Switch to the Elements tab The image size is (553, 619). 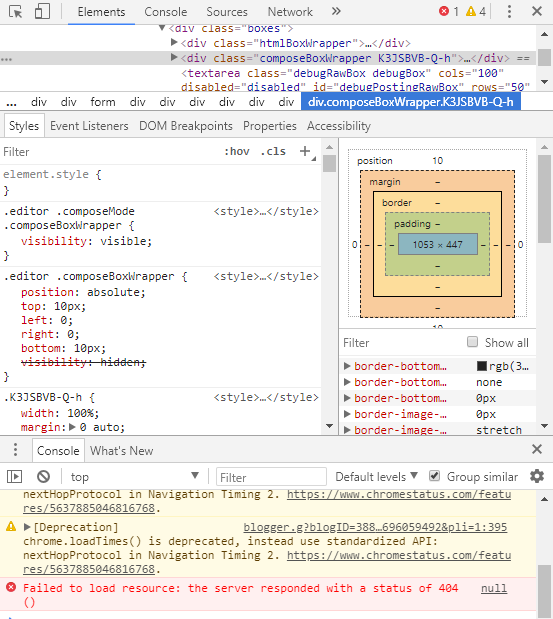(101, 12)
